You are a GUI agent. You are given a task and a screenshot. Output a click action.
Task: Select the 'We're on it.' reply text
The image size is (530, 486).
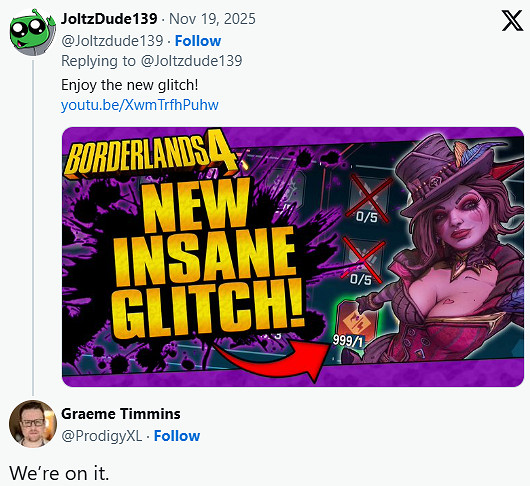(59, 473)
